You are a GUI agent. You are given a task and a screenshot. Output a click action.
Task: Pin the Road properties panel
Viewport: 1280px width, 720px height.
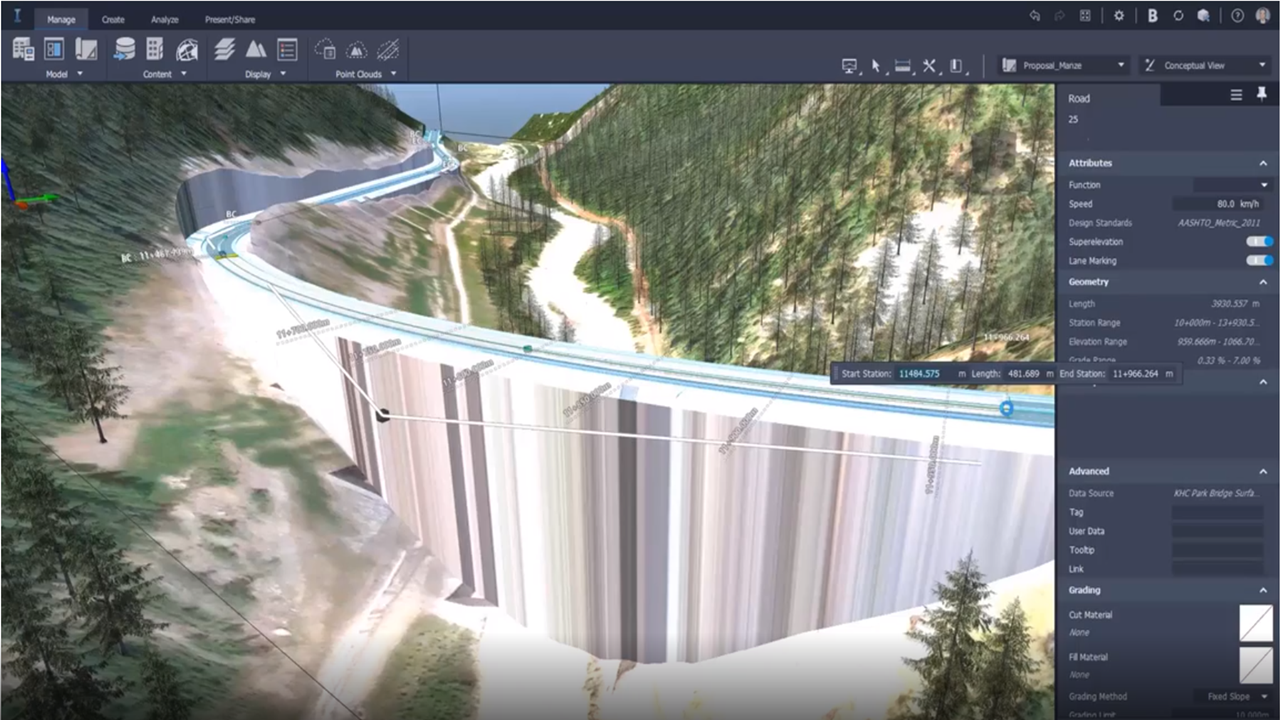click(x=1262, y=94)
